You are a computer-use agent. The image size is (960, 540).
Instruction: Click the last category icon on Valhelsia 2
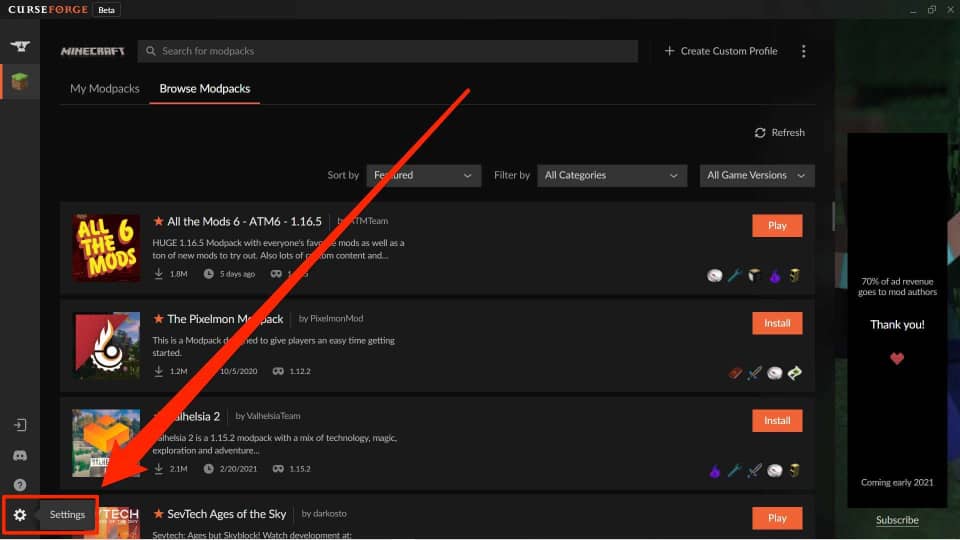794,470
